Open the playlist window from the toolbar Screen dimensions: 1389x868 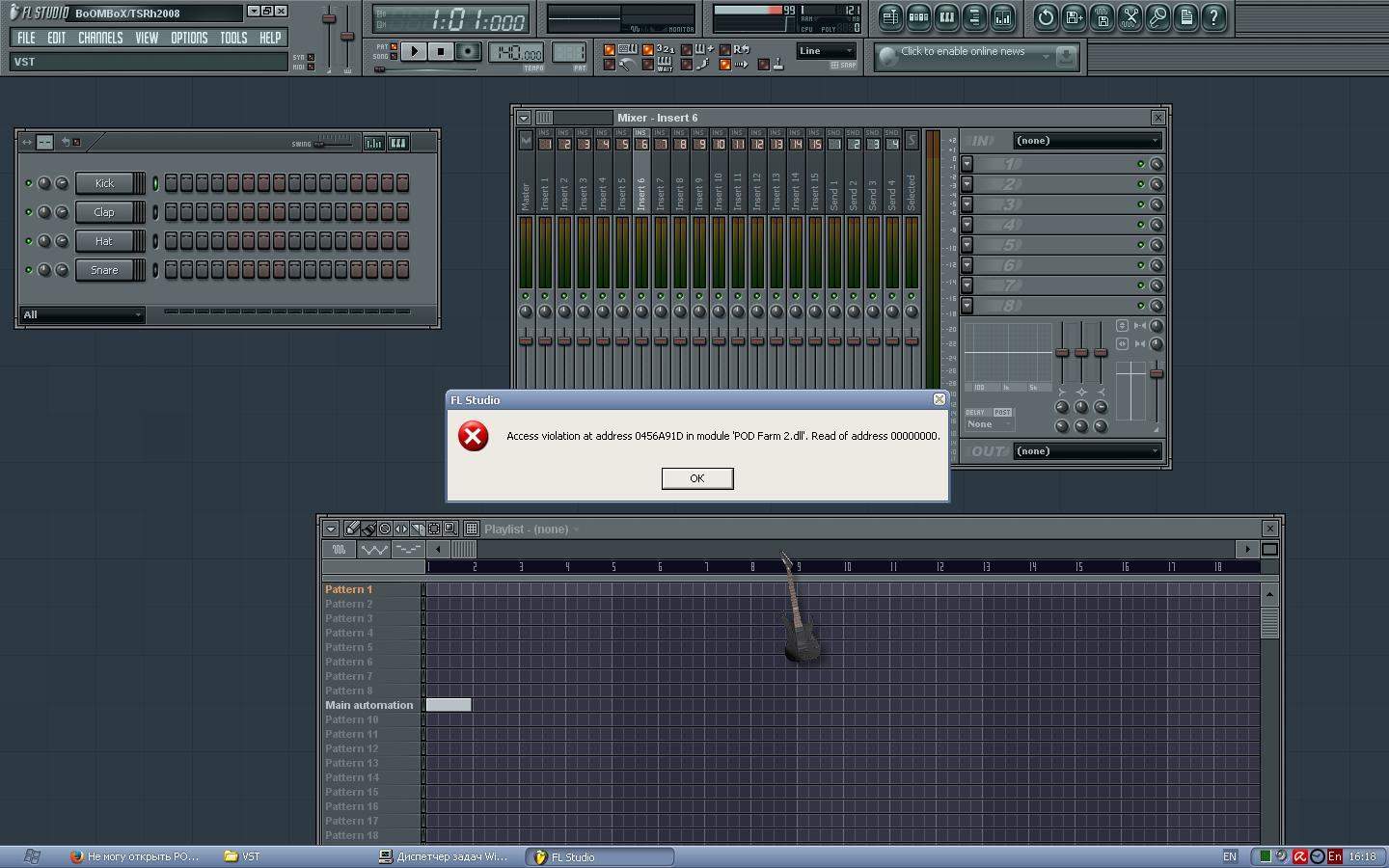tap(890, 16)
